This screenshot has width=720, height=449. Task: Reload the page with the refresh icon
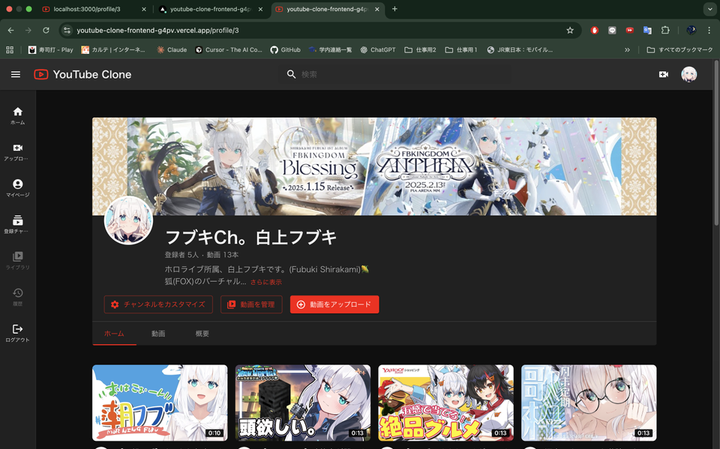tap(46, 30)
